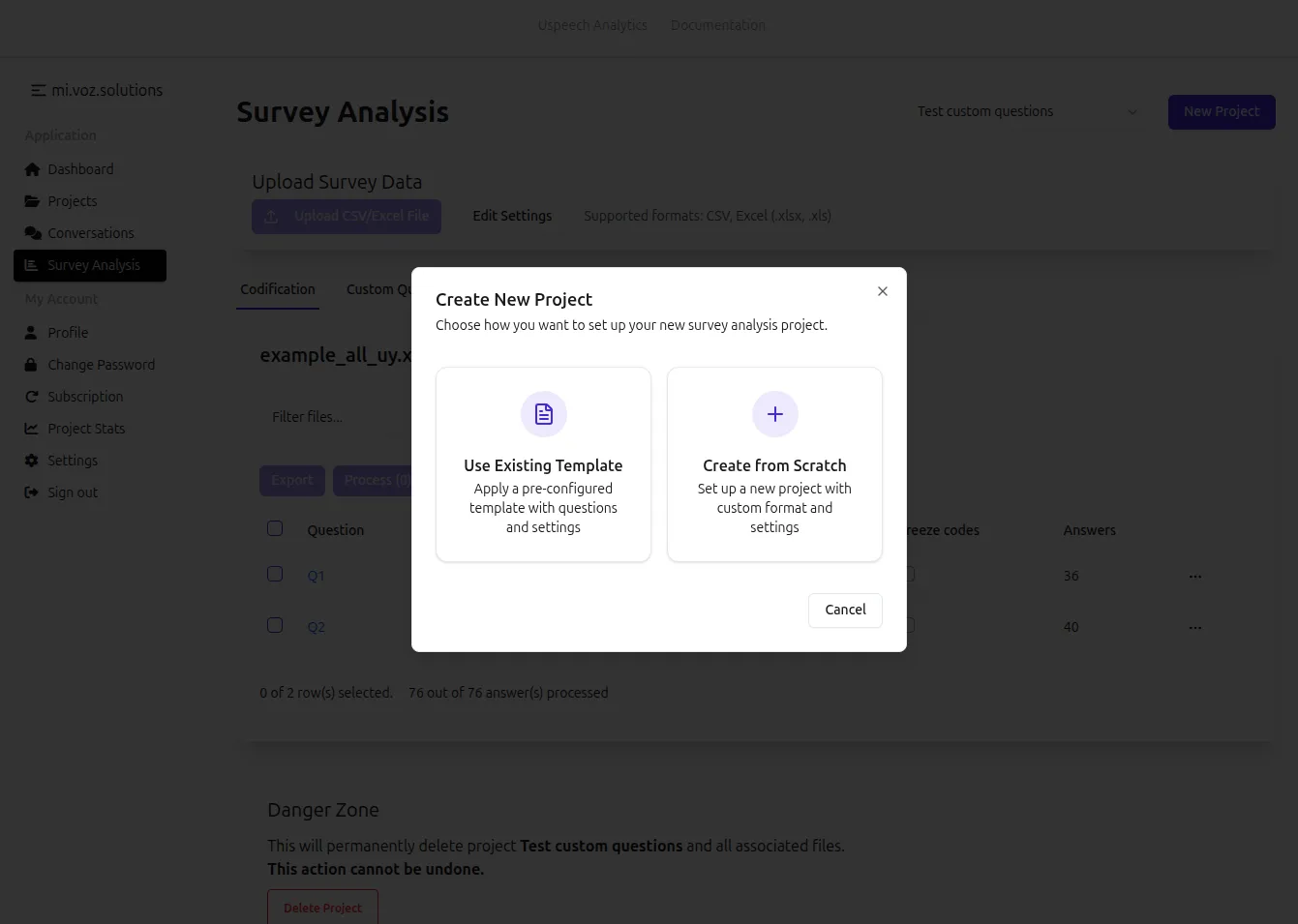Choose Use Existing Template option
1298x924 pixels.
(x=543, y=463)
